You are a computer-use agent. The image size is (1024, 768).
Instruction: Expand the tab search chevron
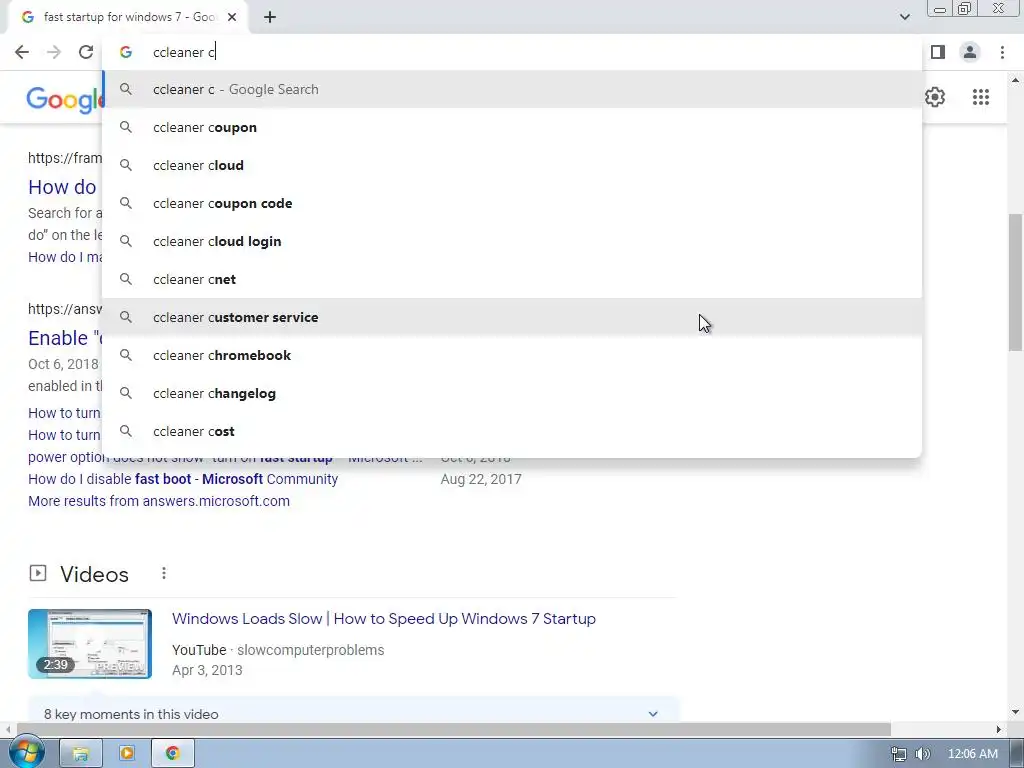point(904,17)
